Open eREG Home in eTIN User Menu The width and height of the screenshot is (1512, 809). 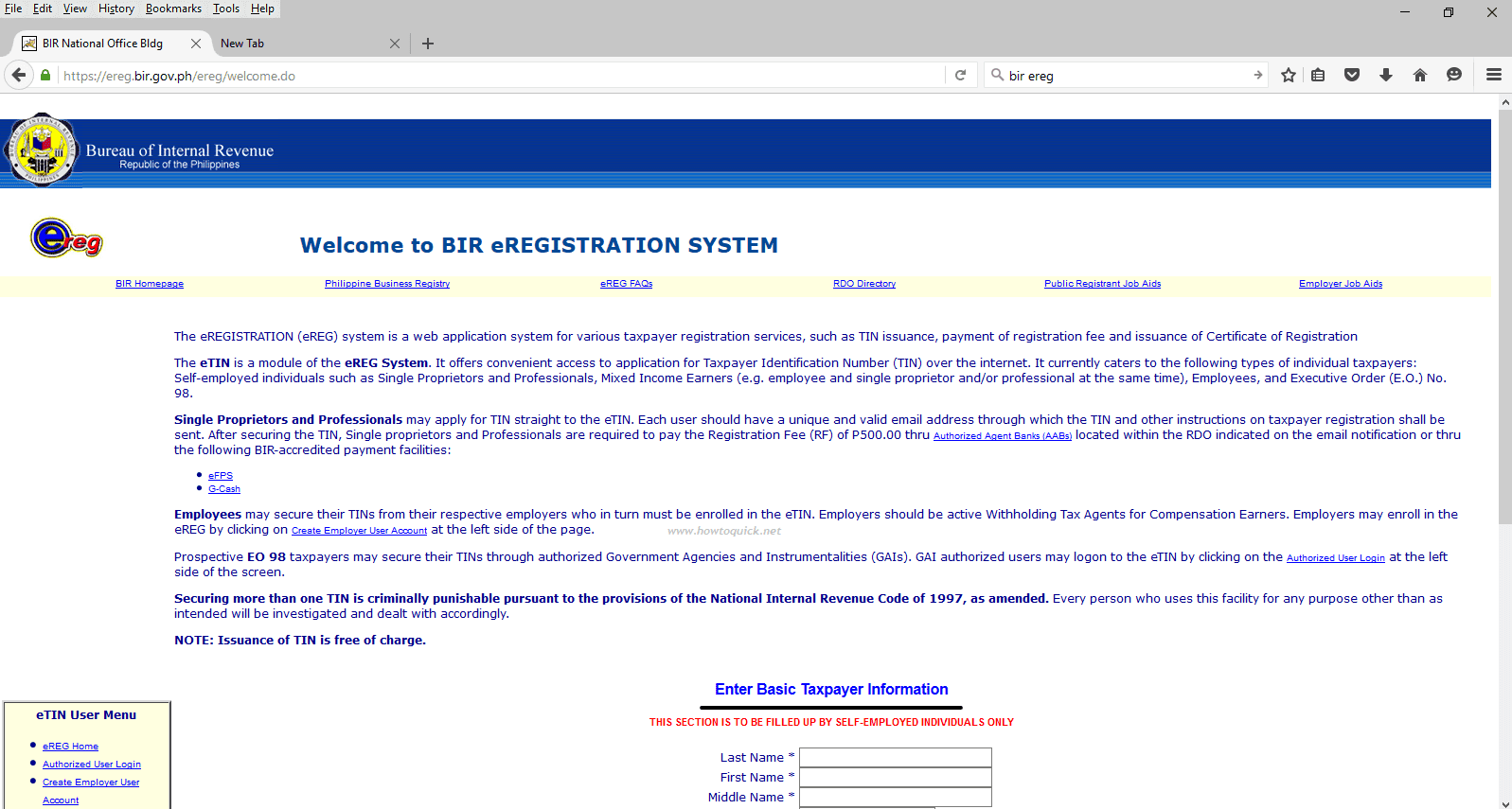(x=70, y=747)
